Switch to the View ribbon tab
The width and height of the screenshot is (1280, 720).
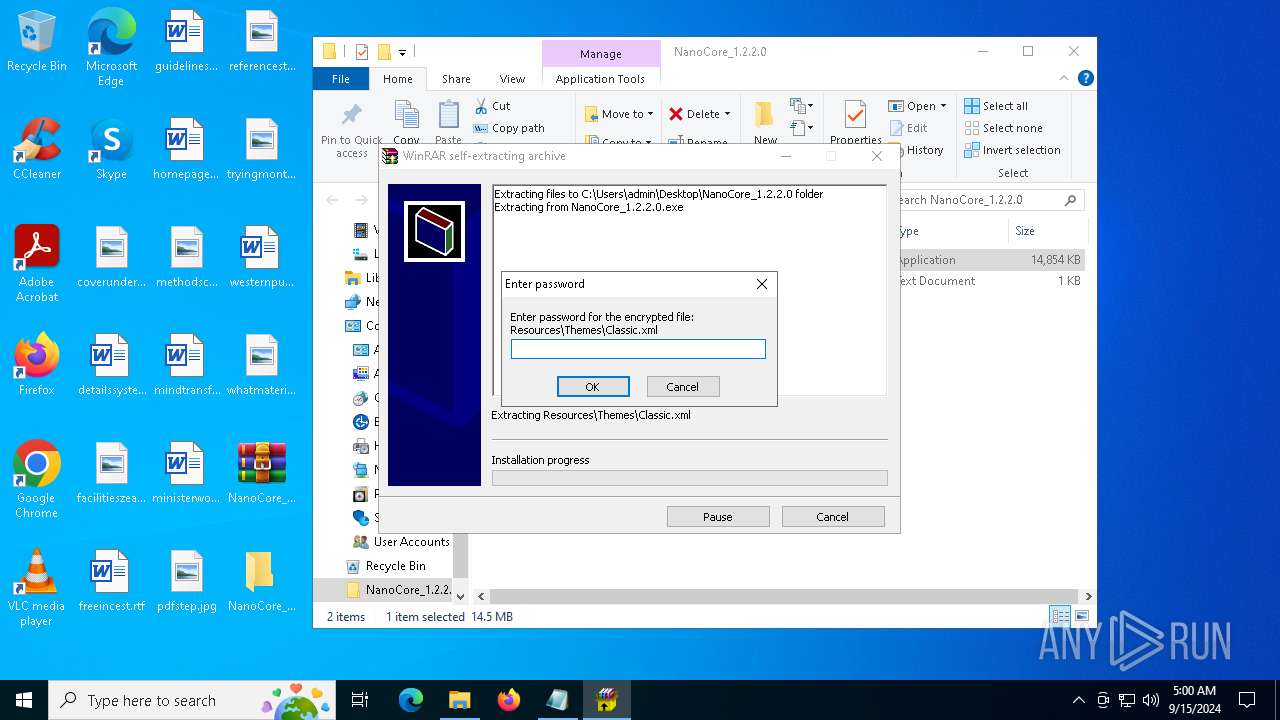coord(512,79)
